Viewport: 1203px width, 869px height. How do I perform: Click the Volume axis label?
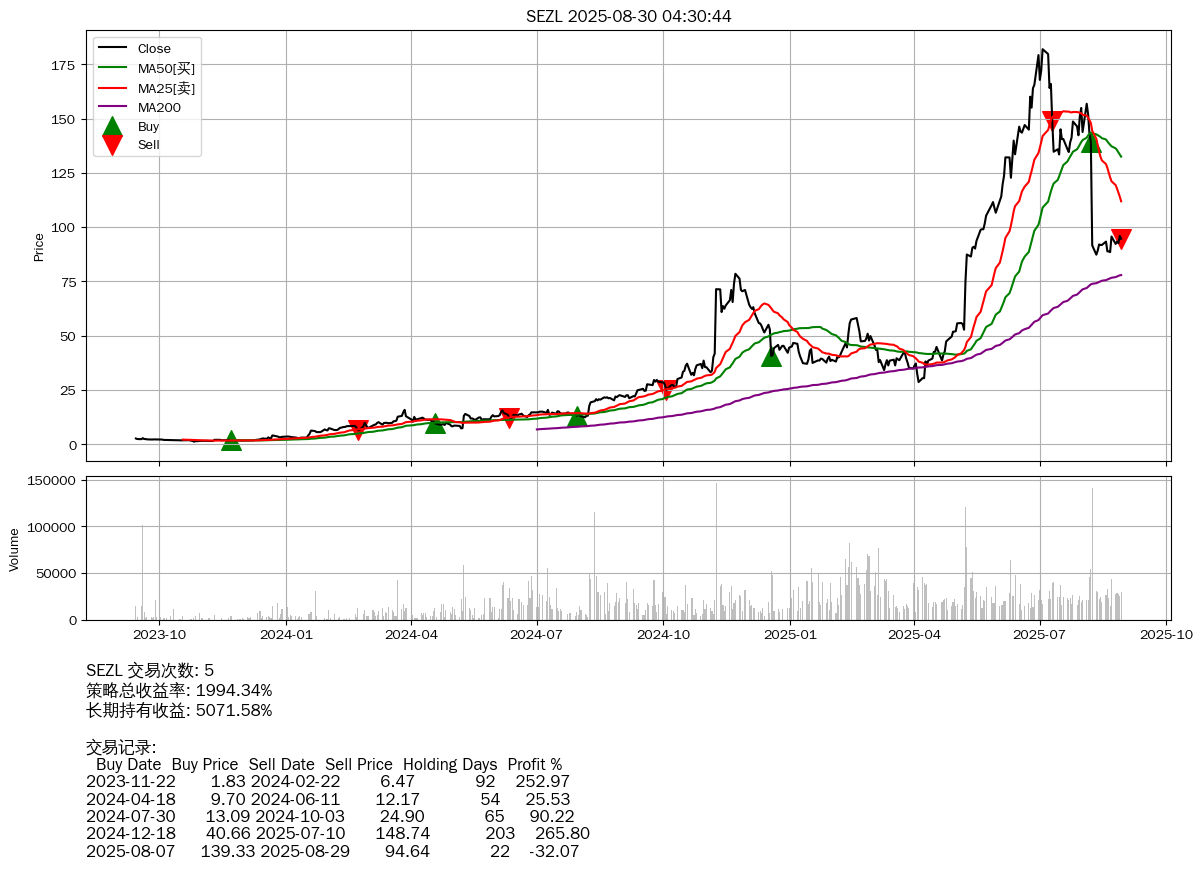click(x=14, y=549)
